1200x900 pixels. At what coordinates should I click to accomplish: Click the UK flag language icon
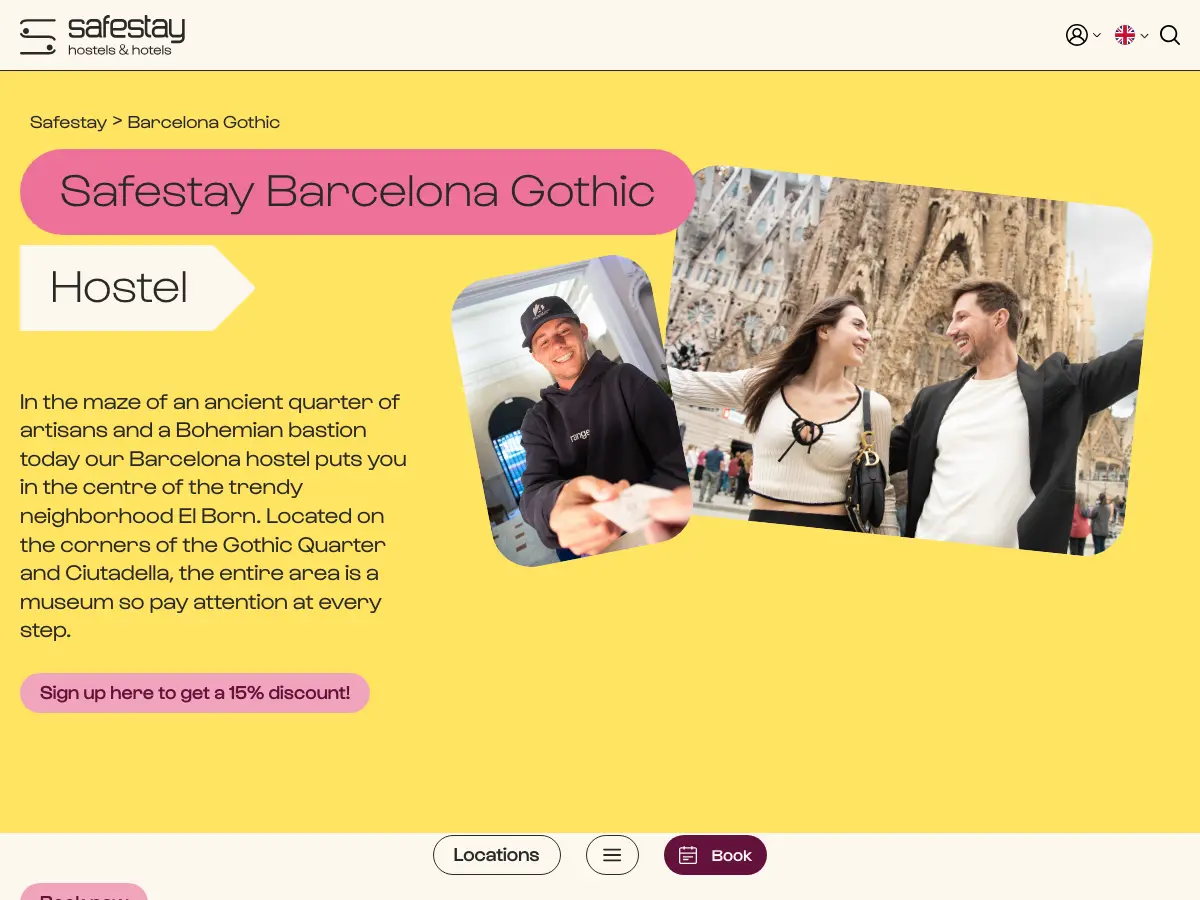click(1125, 35)
